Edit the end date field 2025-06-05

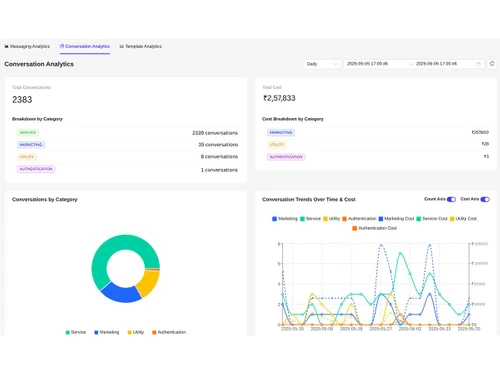pyautogui.click(x=436, y=64)
